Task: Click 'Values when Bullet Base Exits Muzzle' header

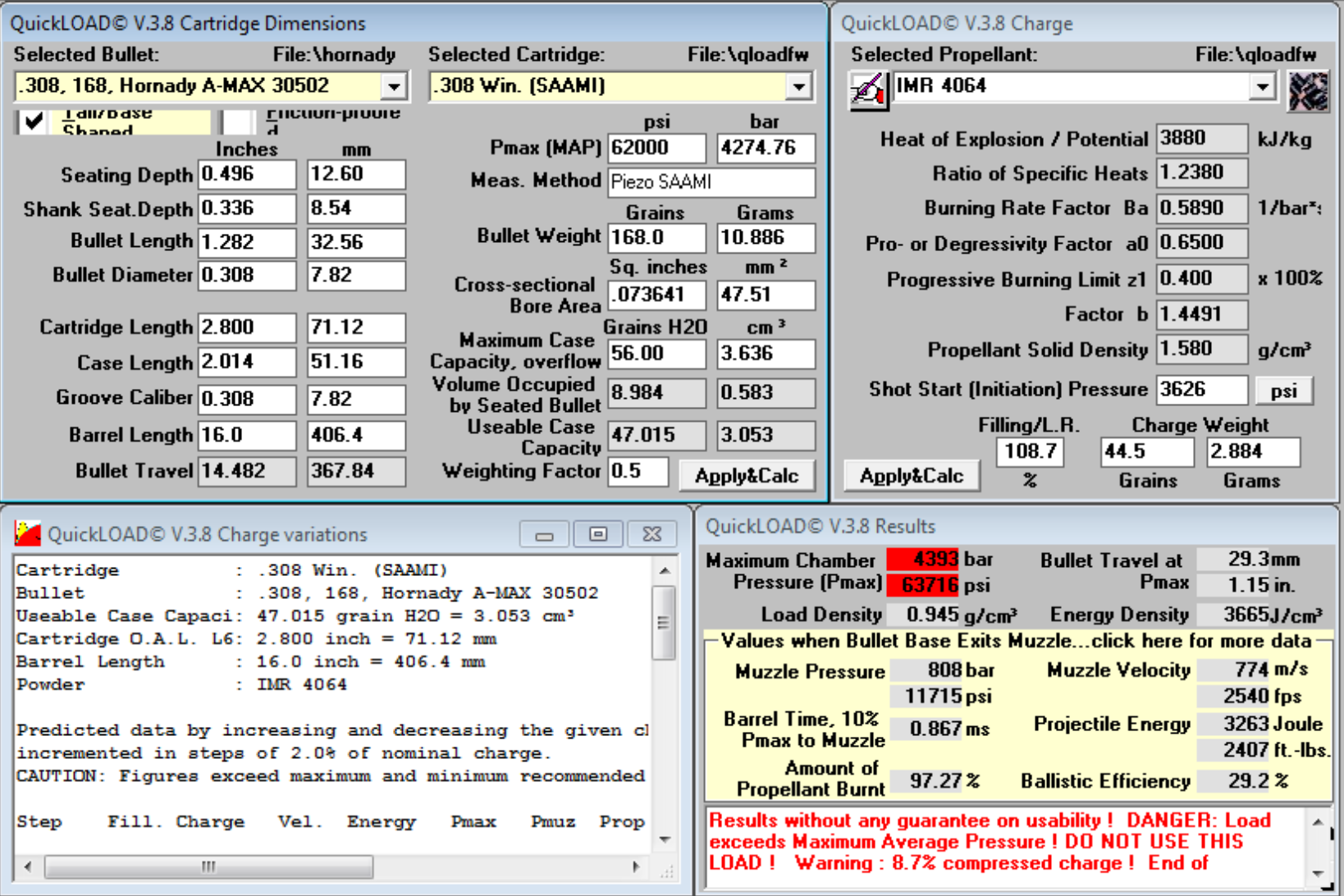Action: pyautogui.click(x=1016, y=641)
